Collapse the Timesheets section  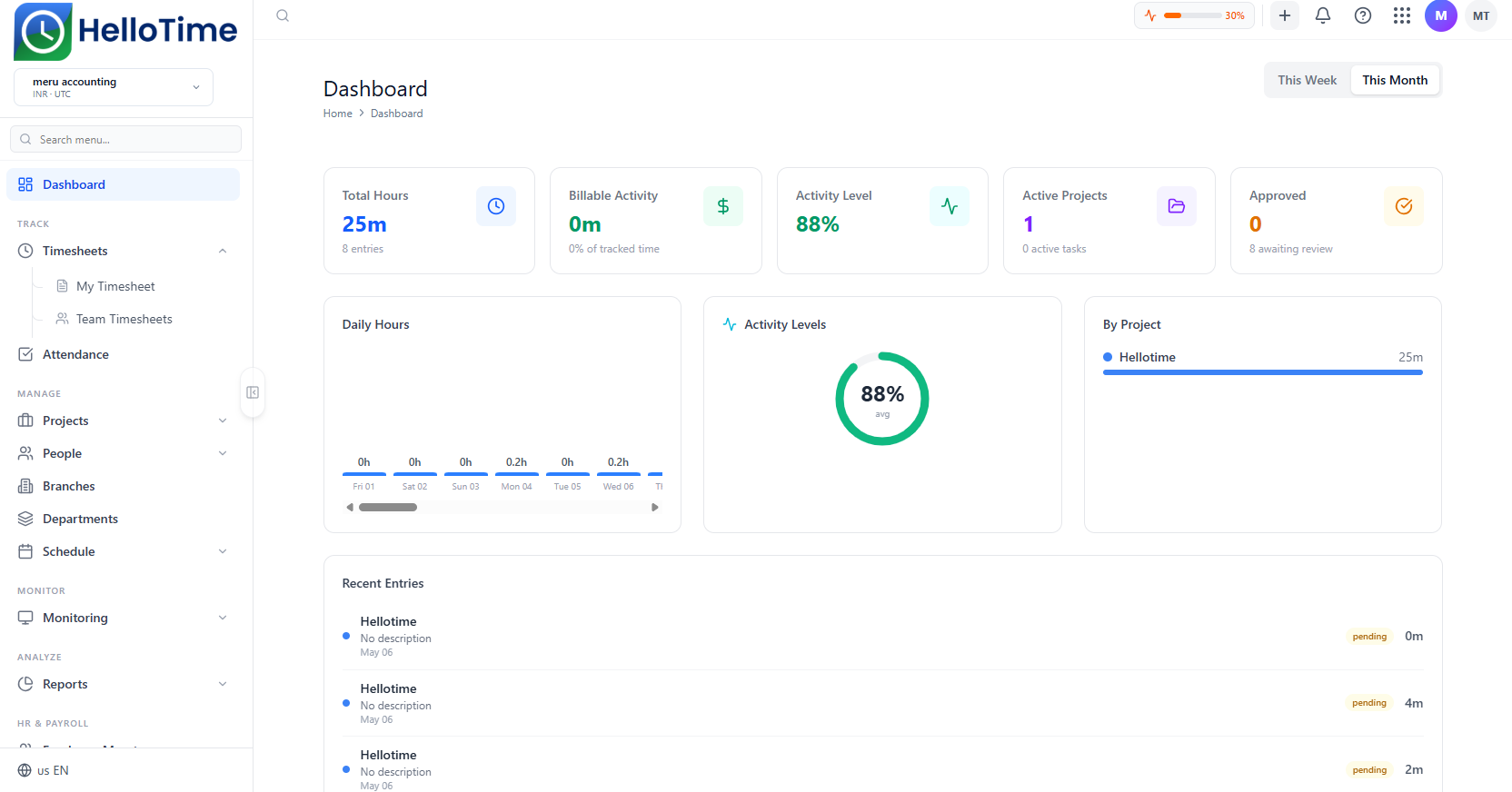[223, 251]
